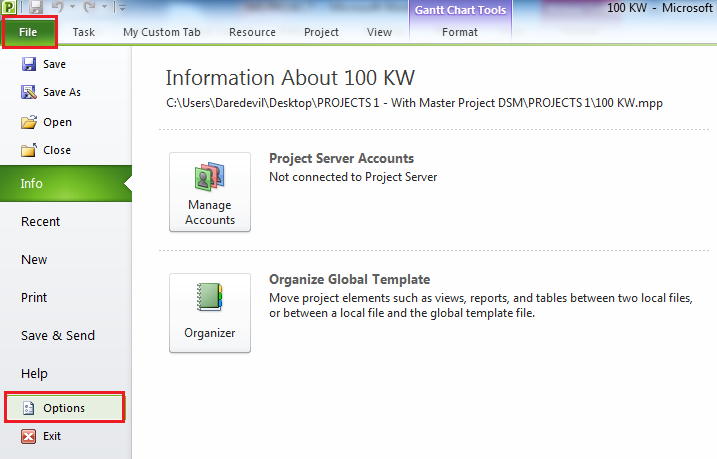Select the Info backstage section
The height and width of the screenshot is (459, 717).
pyautogui.click(x=66, y=183)
